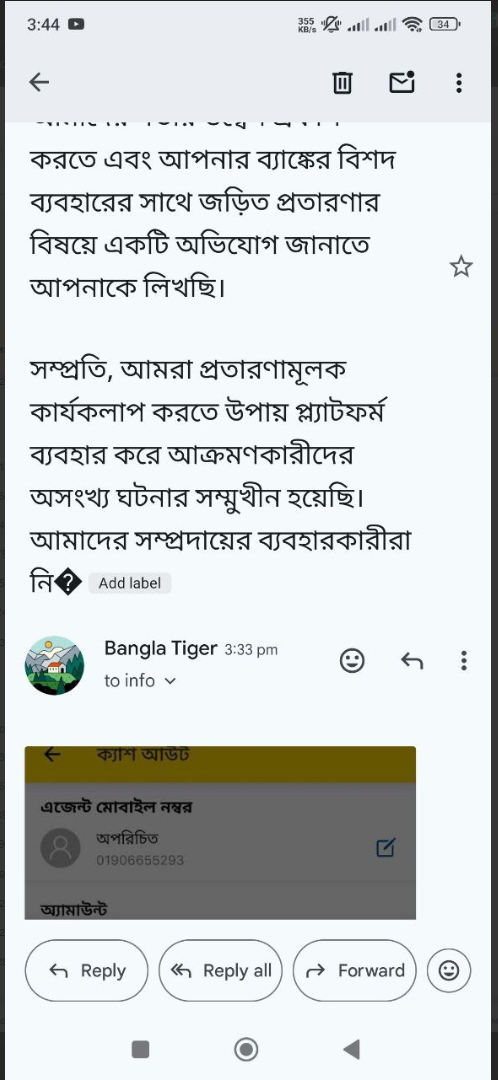Forward this email message
The width and height of the screenshot is (498, 1080).
[355, 970]
